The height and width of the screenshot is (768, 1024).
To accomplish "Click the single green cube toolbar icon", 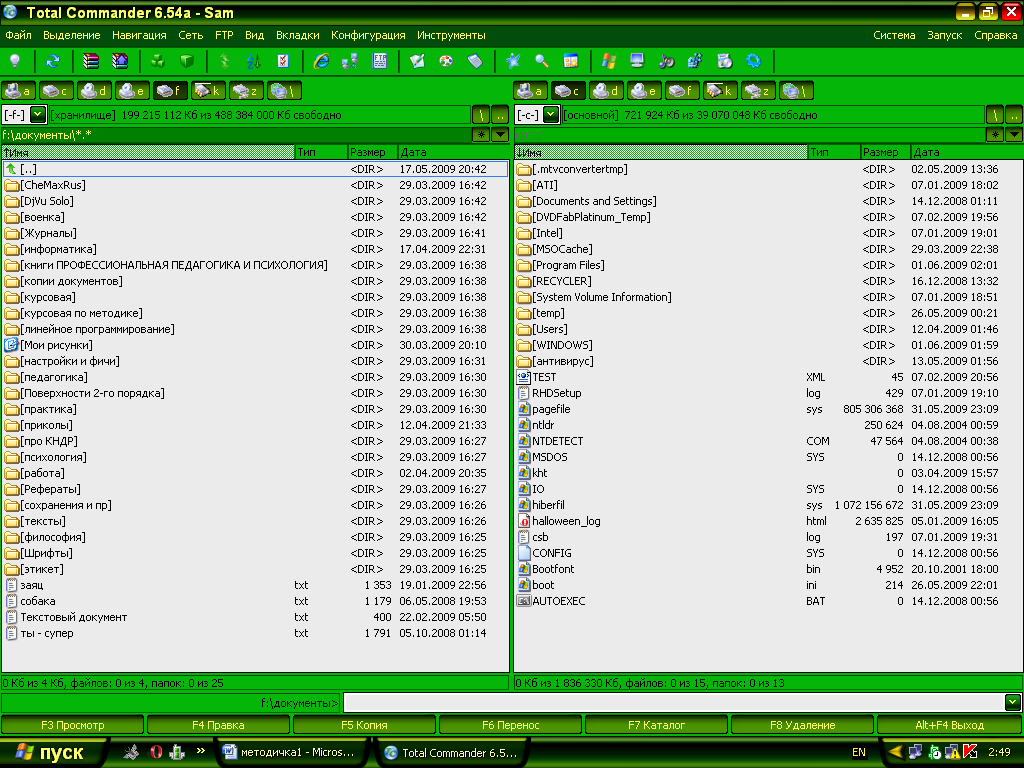I will [187, 61].
